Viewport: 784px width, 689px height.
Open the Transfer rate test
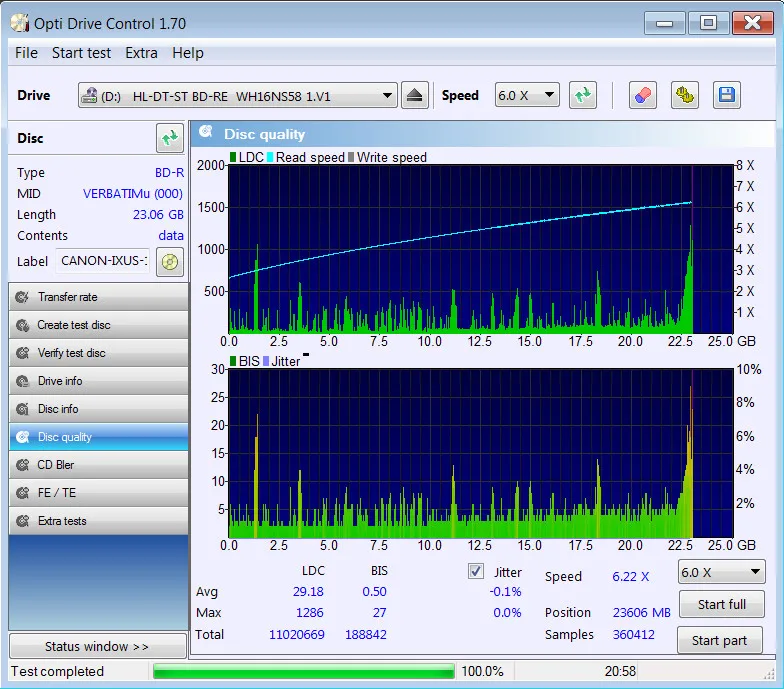click(98, 297)
